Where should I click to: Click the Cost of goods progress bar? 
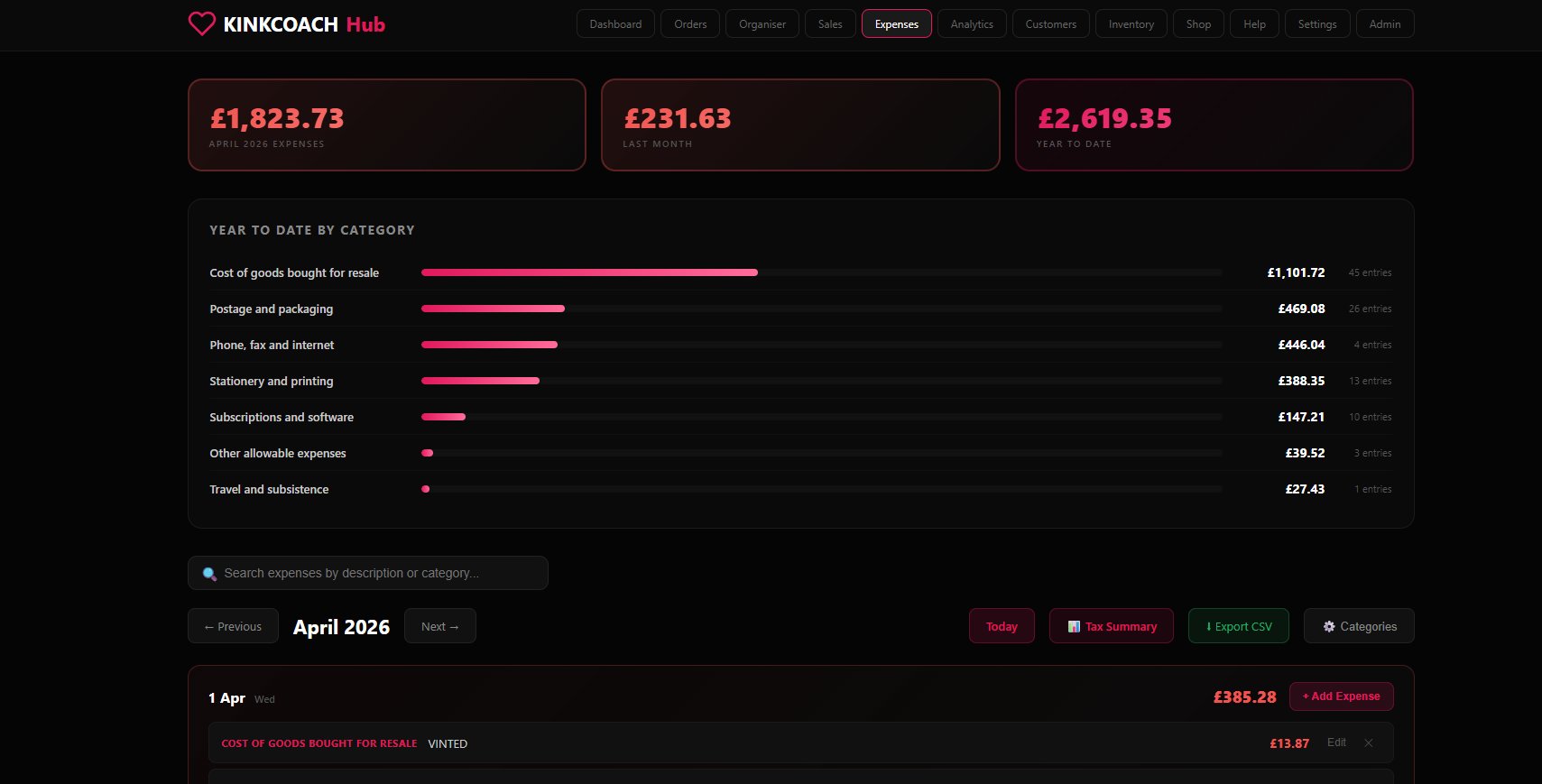click(x=821, y=272)
